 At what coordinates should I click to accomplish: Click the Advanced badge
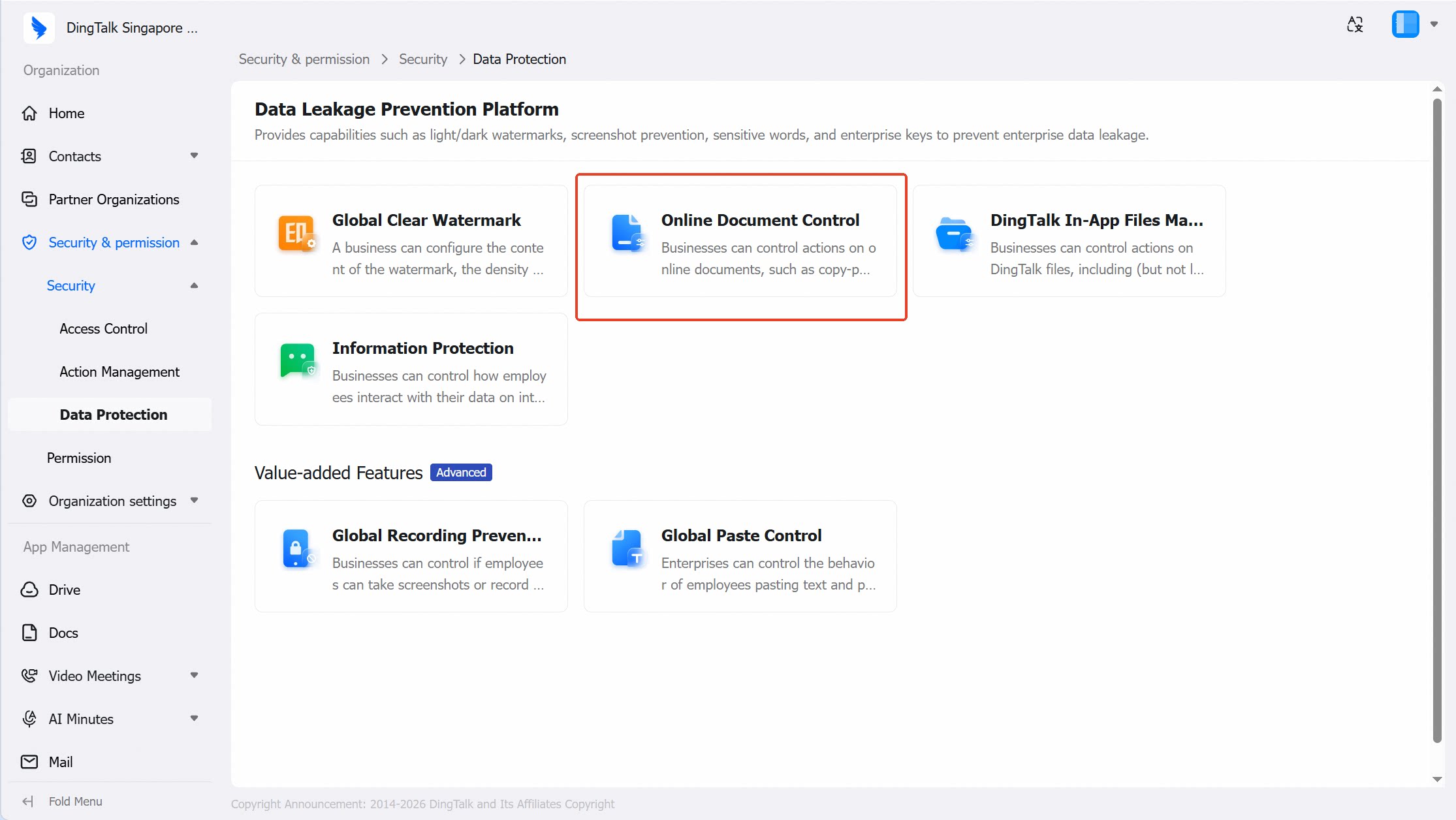pyautogui.click(x=461, y=472)
